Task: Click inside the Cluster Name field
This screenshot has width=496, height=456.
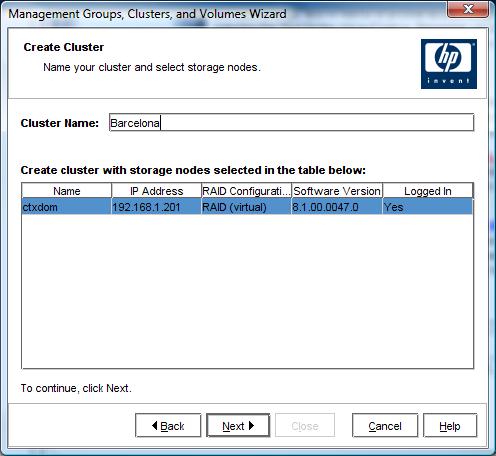Action: coord(291,123)
